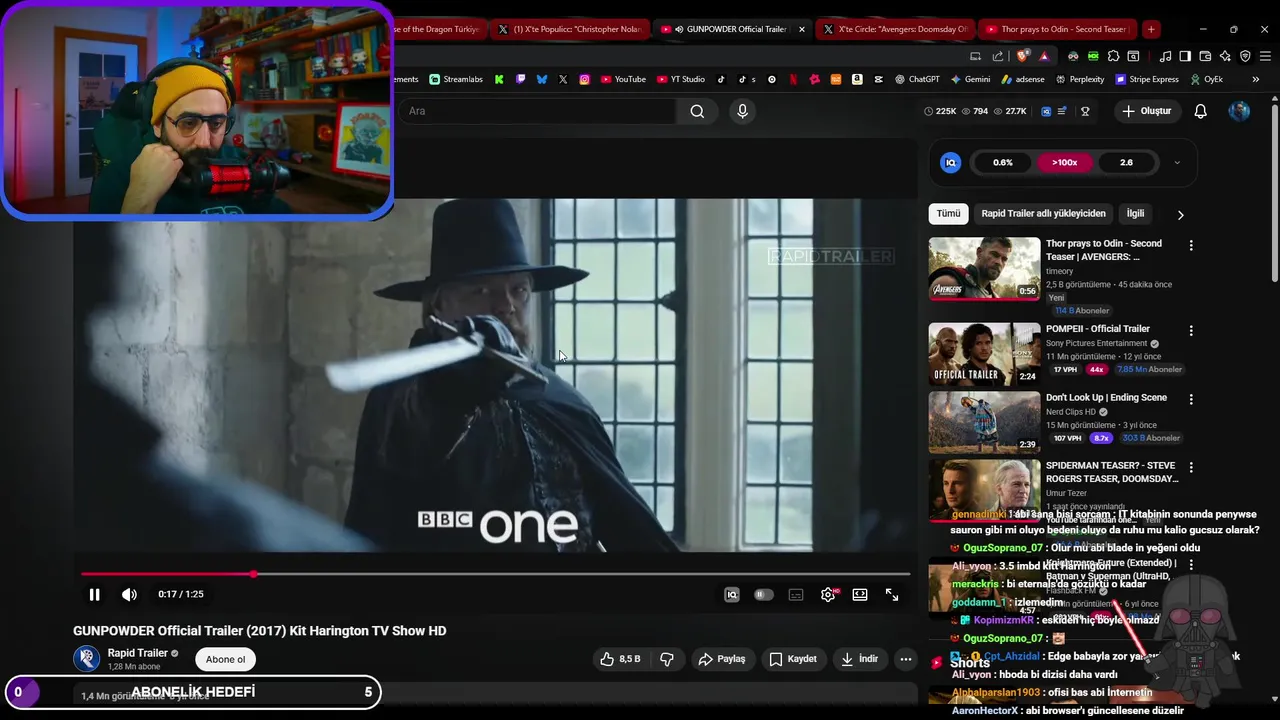Switch to theater mode view
The height and width of the screenshot is (720, 1280).
(x=860, y=594)
